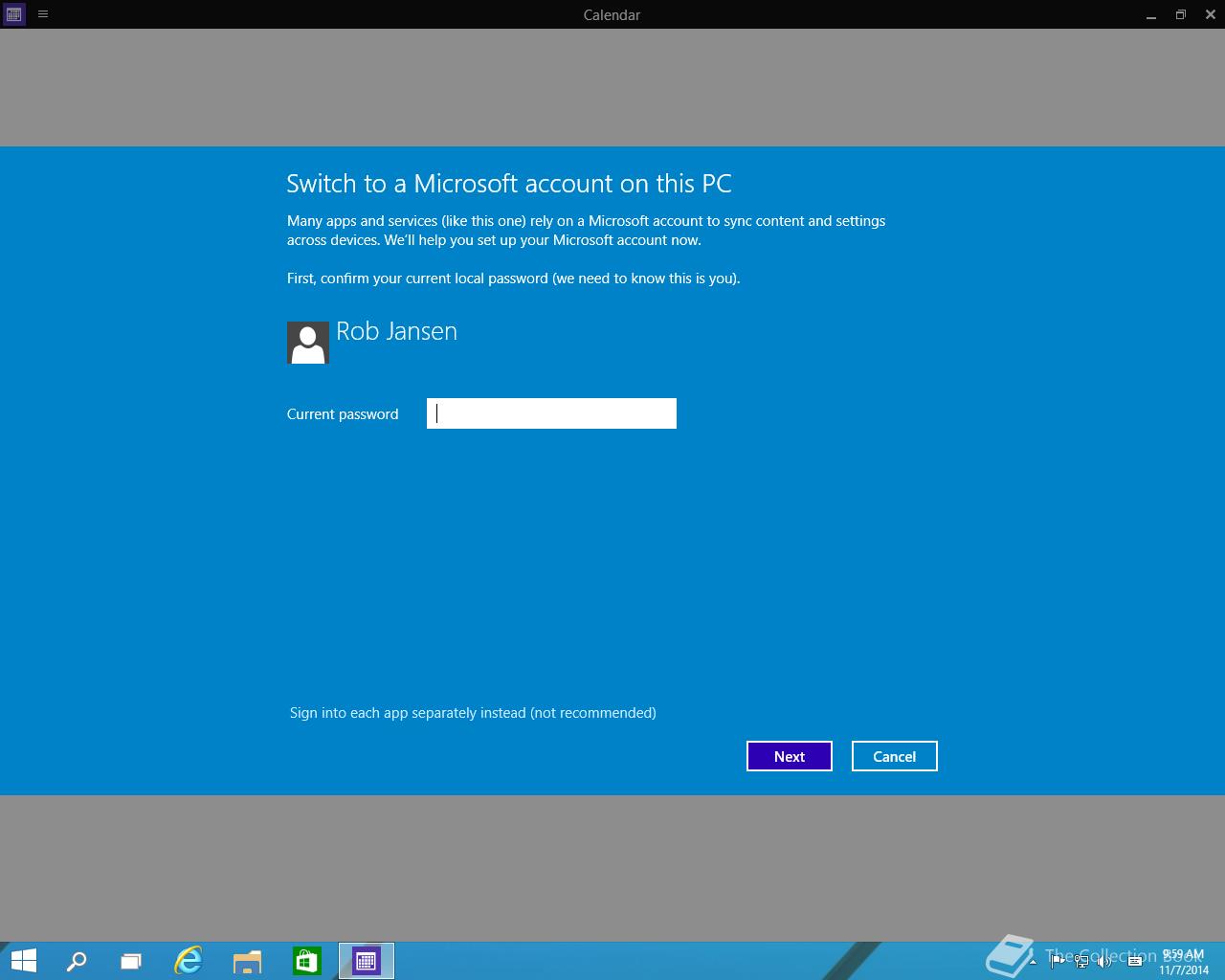Click the Next button
The height and width of the screenshot is (980, 1225).
(790, 756)
